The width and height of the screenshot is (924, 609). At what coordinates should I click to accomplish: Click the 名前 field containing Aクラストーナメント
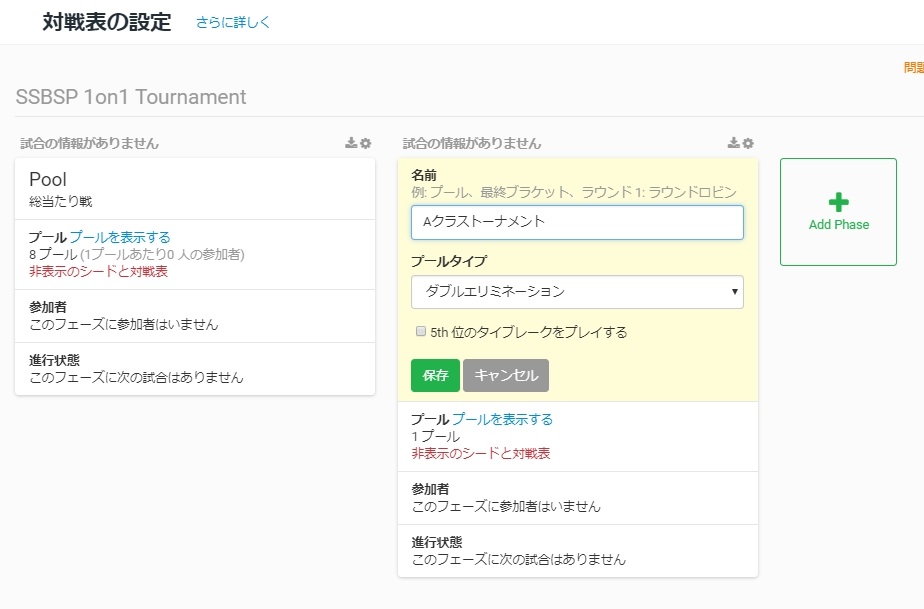pyautogui.click(x=577, y=222)
